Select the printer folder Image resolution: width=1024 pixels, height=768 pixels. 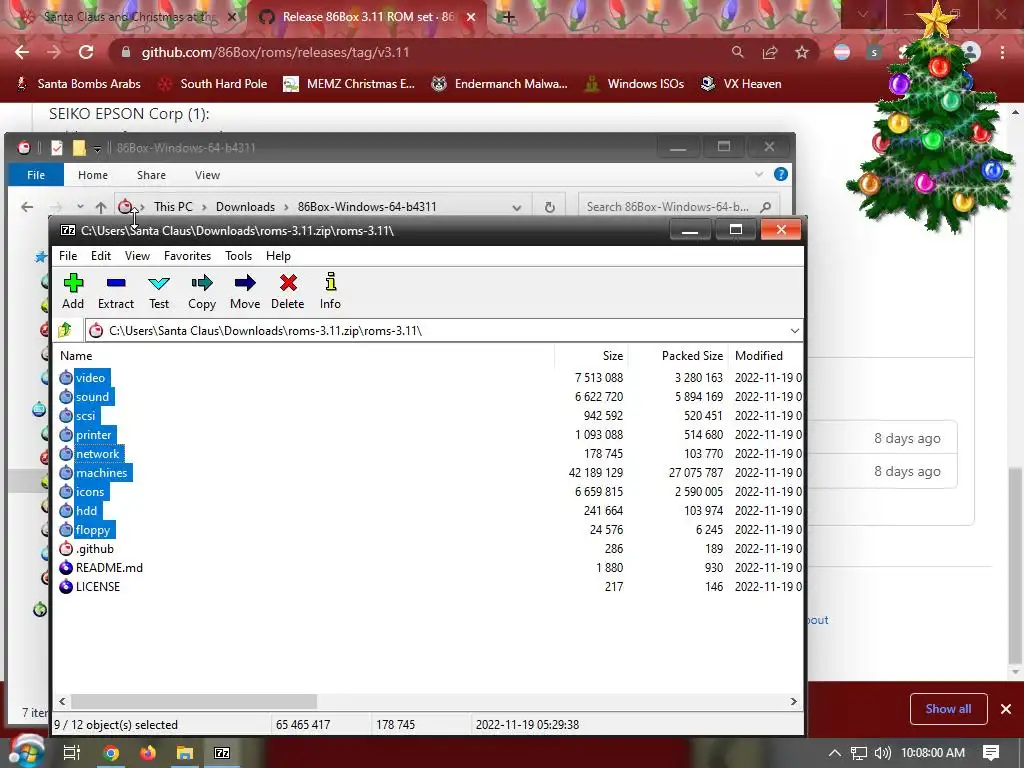[93, 435]
